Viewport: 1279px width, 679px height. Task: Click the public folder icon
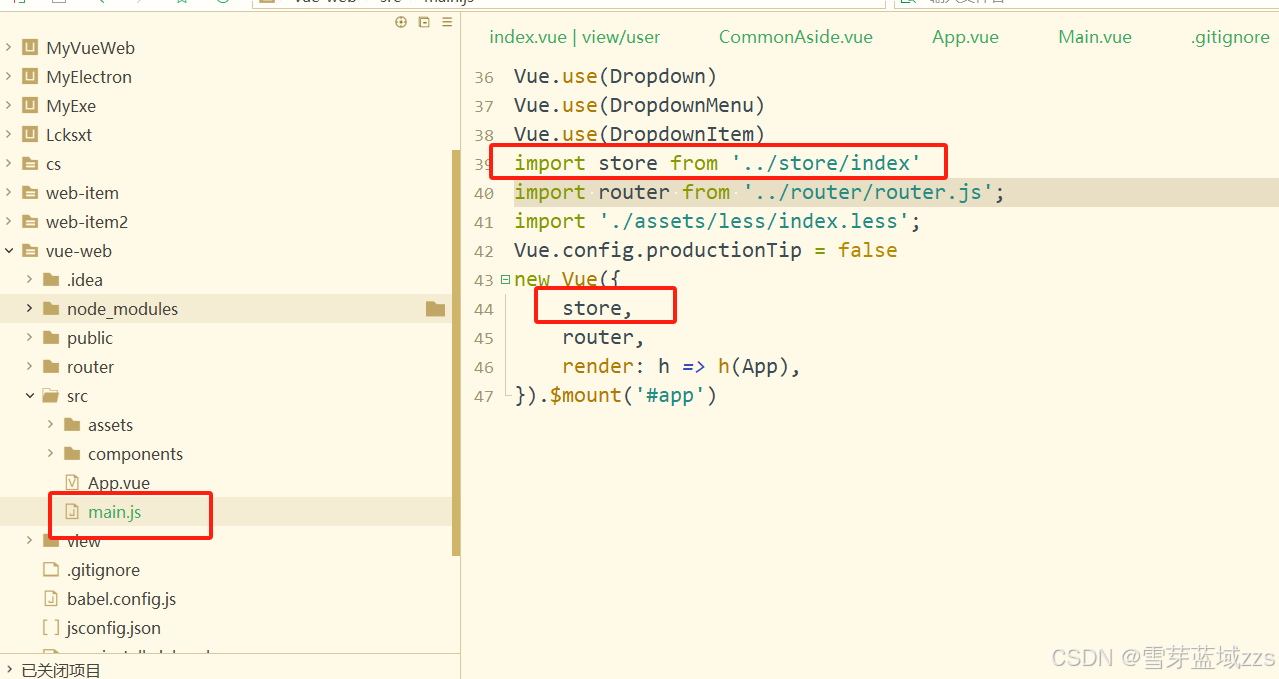(x=51, y=338)
